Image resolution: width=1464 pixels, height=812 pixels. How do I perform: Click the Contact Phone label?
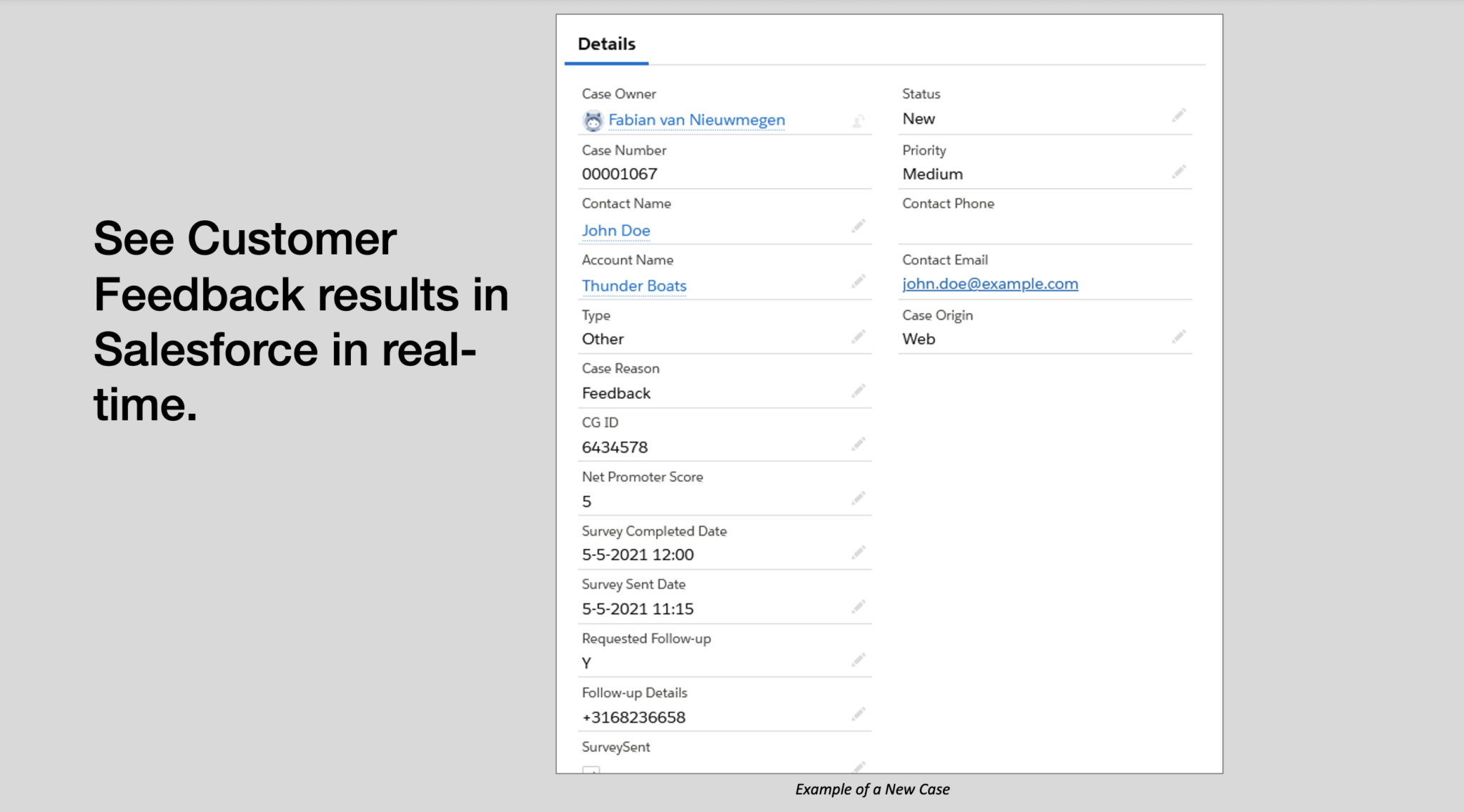[948, 204]
